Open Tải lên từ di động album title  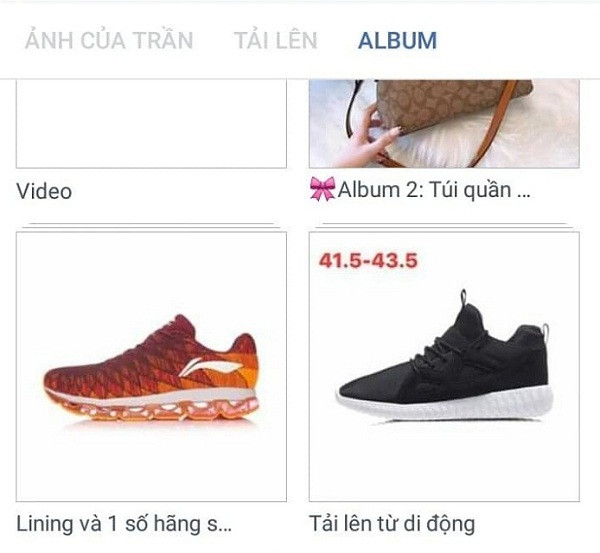pos(392,525)
